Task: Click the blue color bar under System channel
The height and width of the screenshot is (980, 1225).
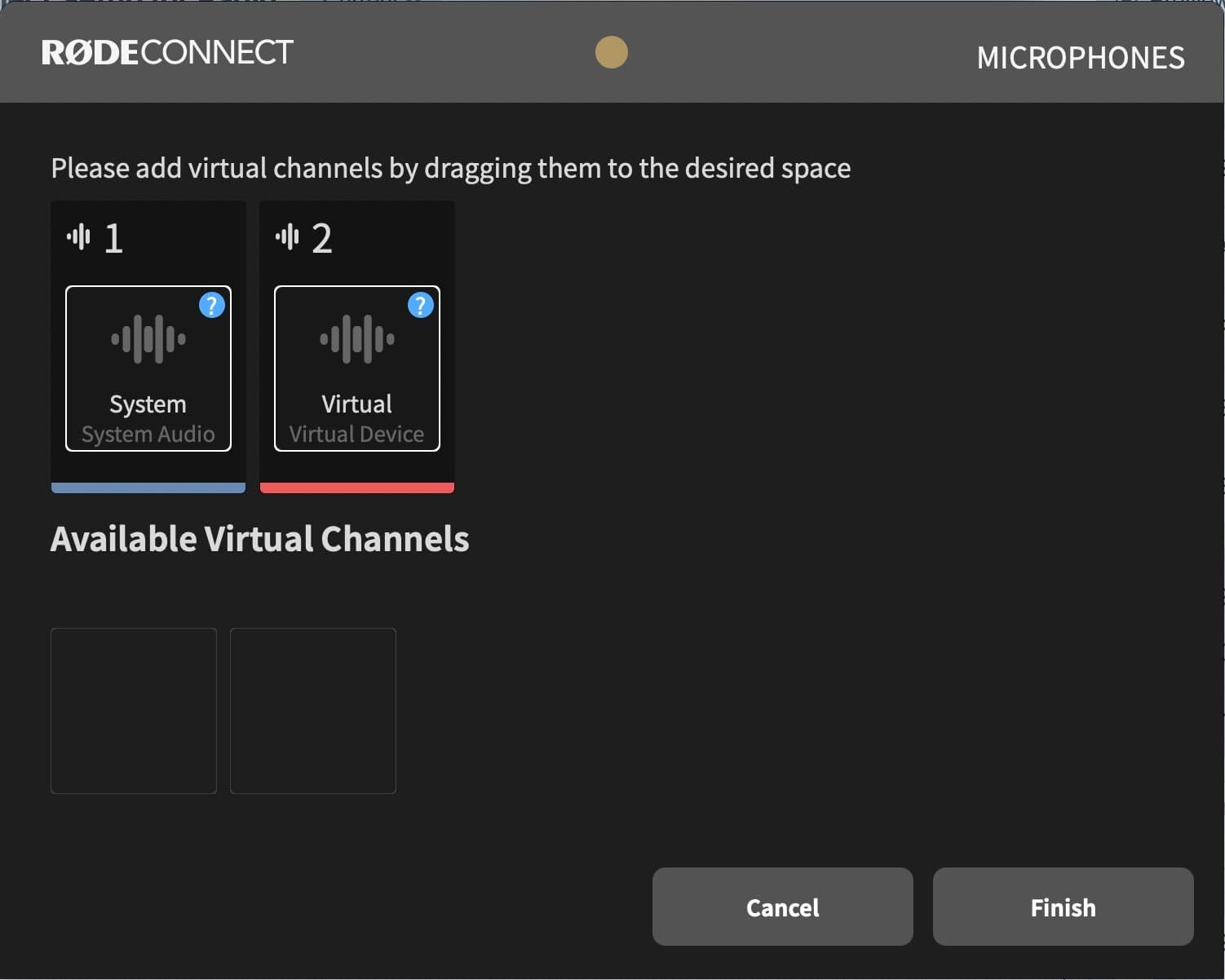Action: pyautogui.click(x=148, y=488)
